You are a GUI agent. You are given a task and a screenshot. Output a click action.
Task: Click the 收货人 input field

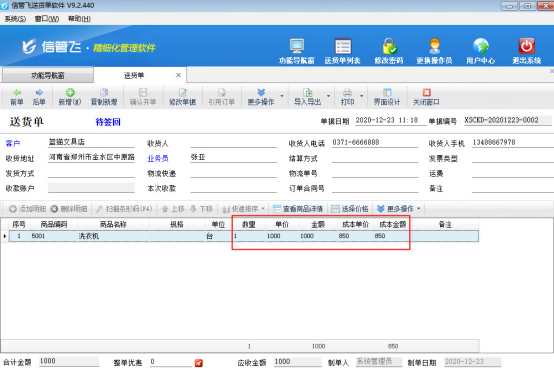click(x=233, y=143)
